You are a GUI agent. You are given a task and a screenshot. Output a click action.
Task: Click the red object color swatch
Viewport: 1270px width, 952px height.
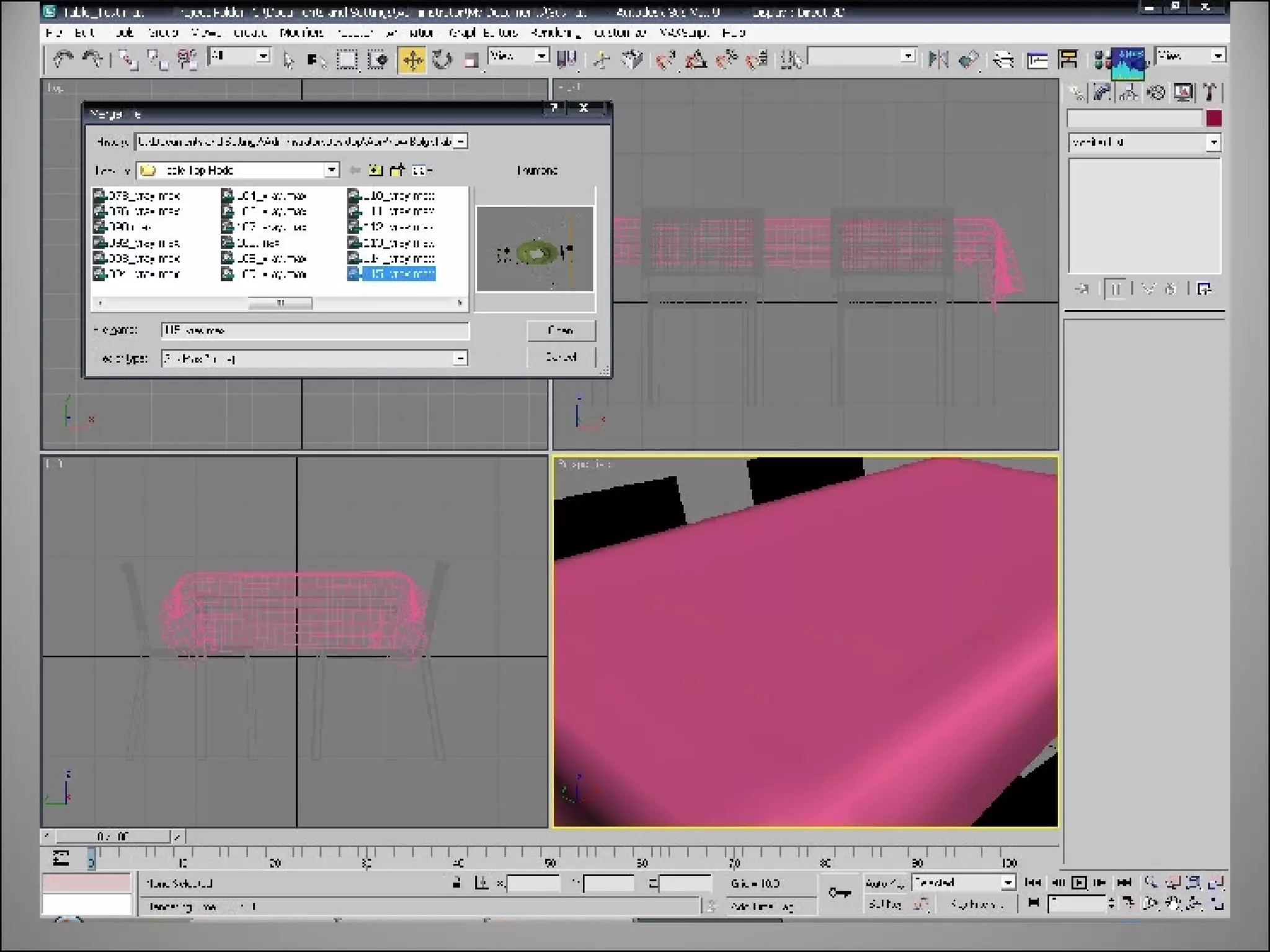click(1214, 118)
